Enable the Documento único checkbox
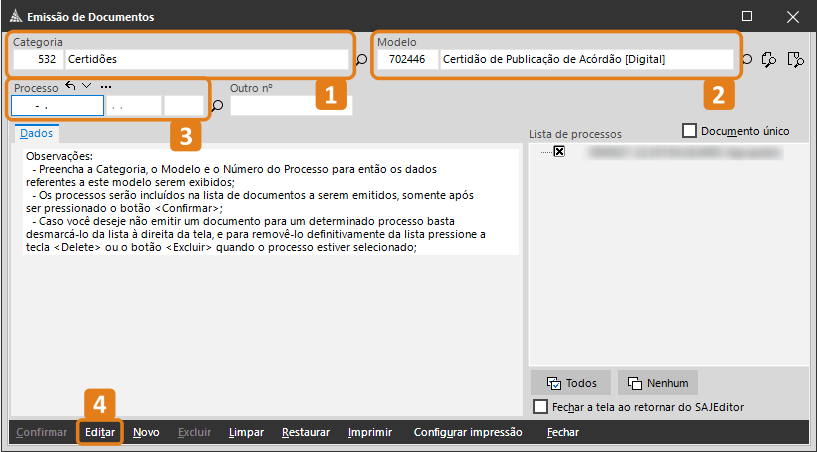Viewport: 817px width, 452px height. tap(689, 131)
